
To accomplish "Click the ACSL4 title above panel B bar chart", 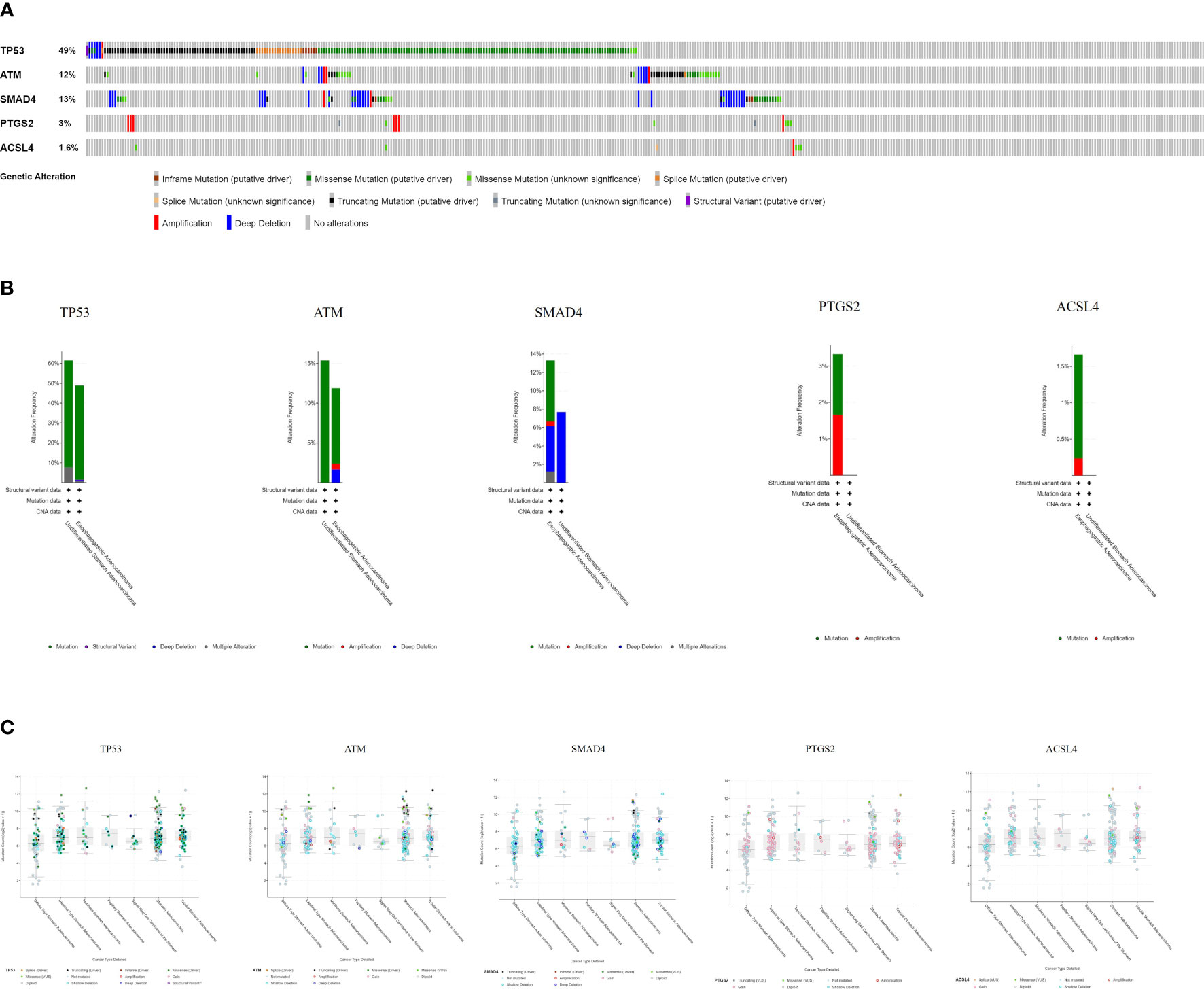I will (x=1078, y=307).
